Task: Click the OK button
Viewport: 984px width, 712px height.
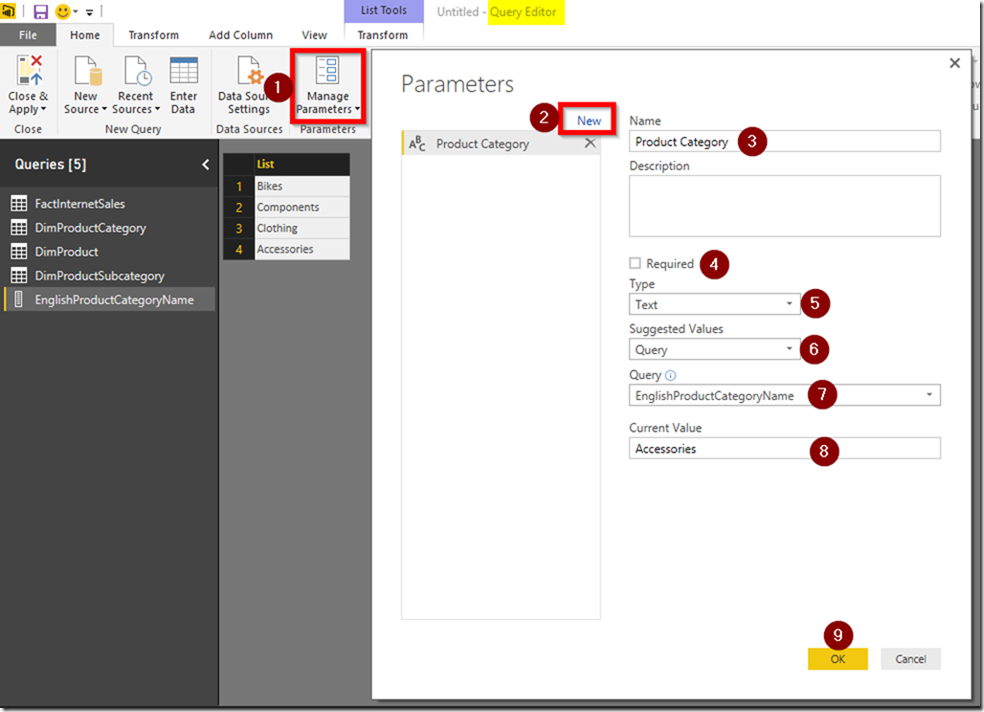Action: click(x=838, y=659)
